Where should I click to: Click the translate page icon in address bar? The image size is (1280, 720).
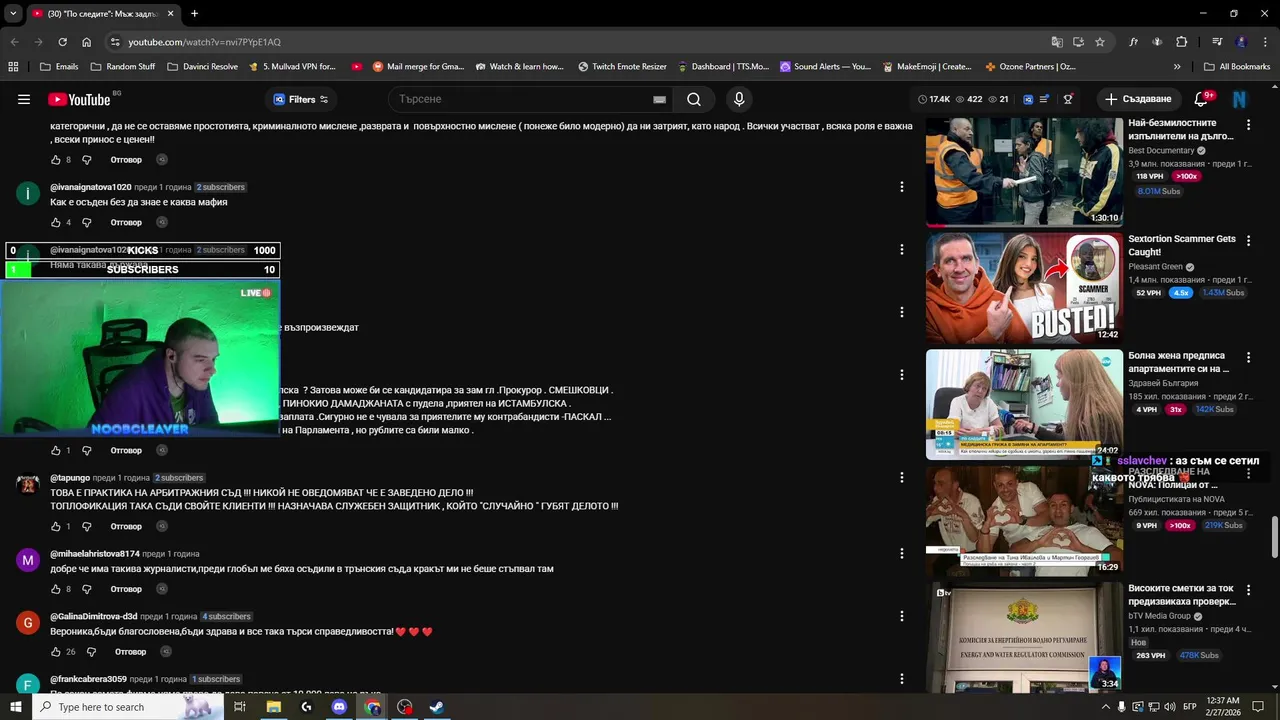(x=1057, y=42)
